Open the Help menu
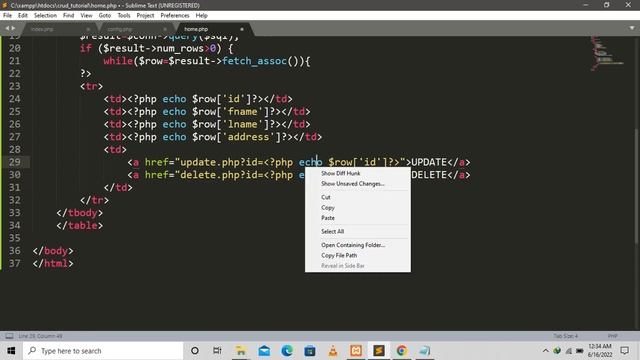The width and height of the screenshot is (640, 360). [x=201, y=16]
